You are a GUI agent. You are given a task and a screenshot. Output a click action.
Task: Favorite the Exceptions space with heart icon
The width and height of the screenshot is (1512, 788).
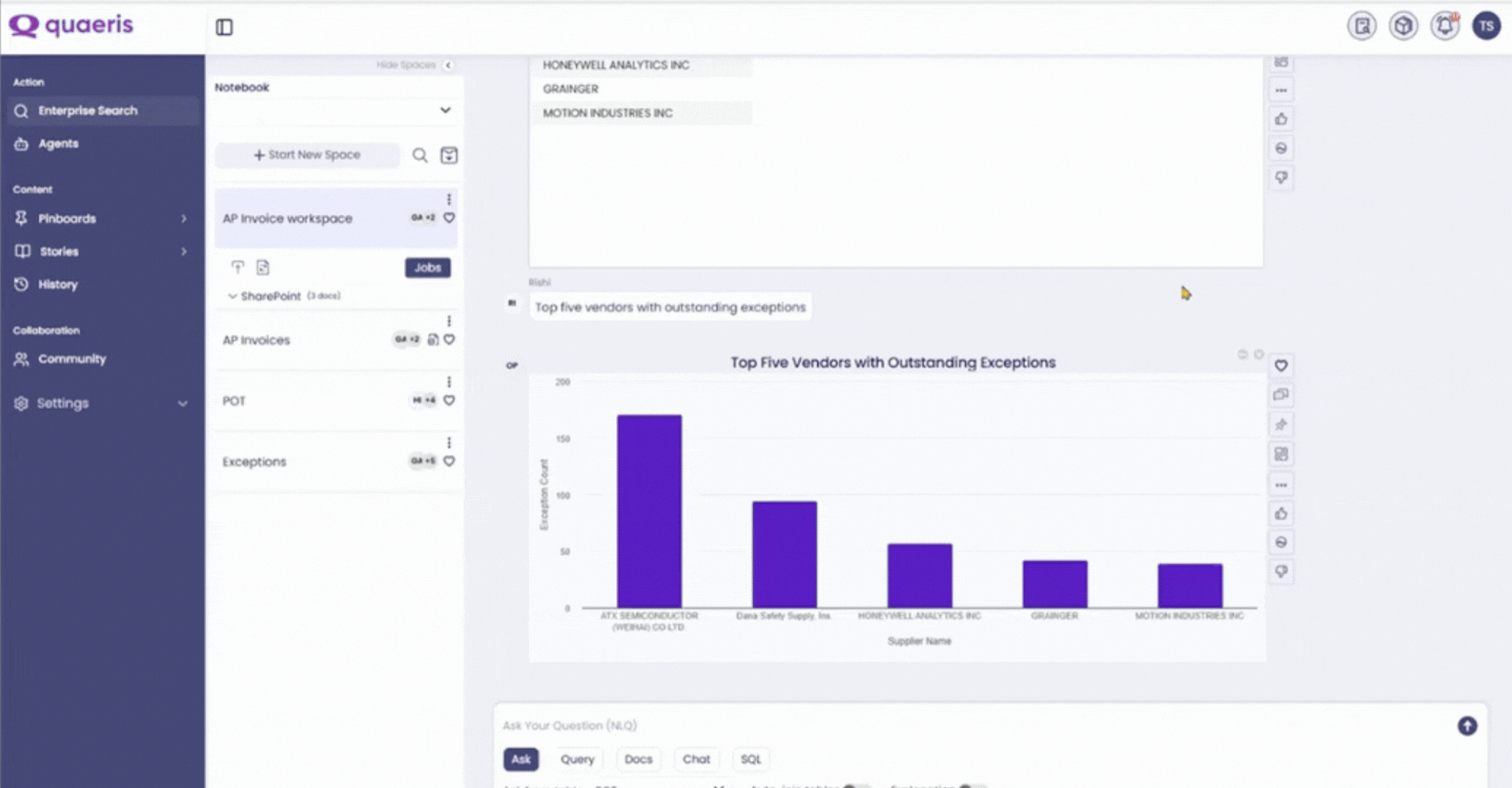click(x=449, y=461)
